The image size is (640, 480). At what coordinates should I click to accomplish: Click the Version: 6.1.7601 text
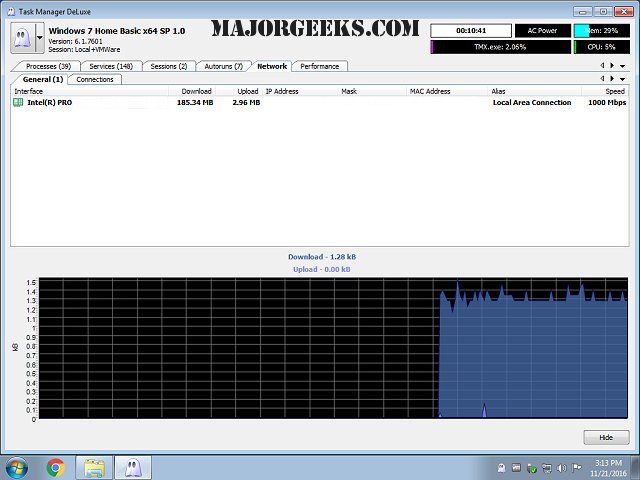(x=76, y=41)
